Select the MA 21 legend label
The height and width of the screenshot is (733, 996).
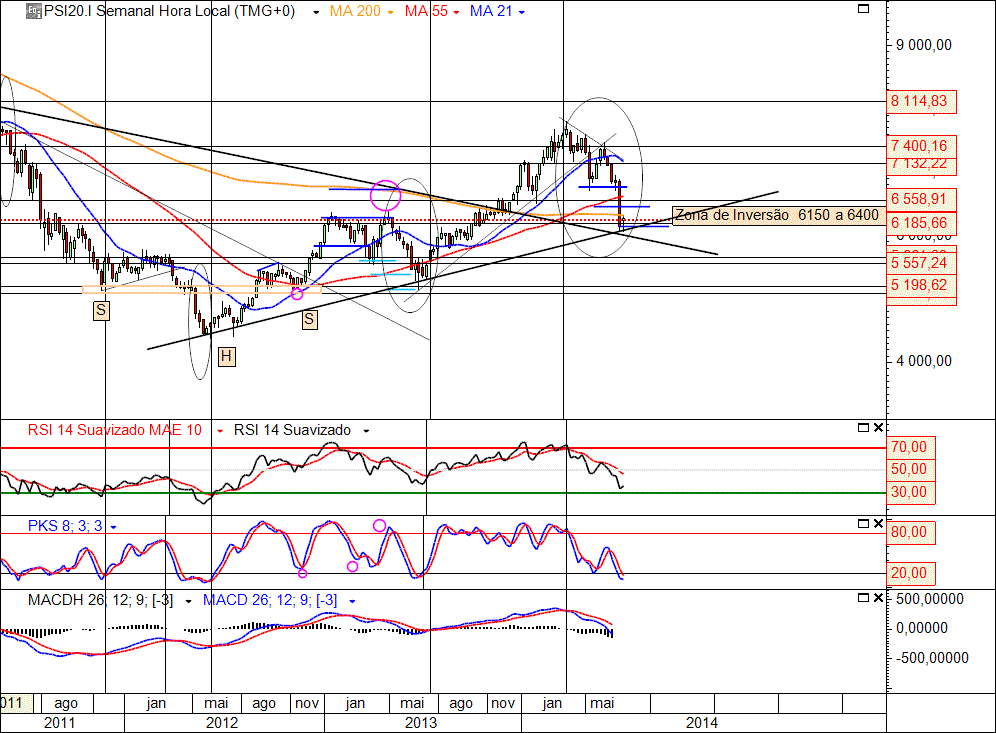click(491, 11)
